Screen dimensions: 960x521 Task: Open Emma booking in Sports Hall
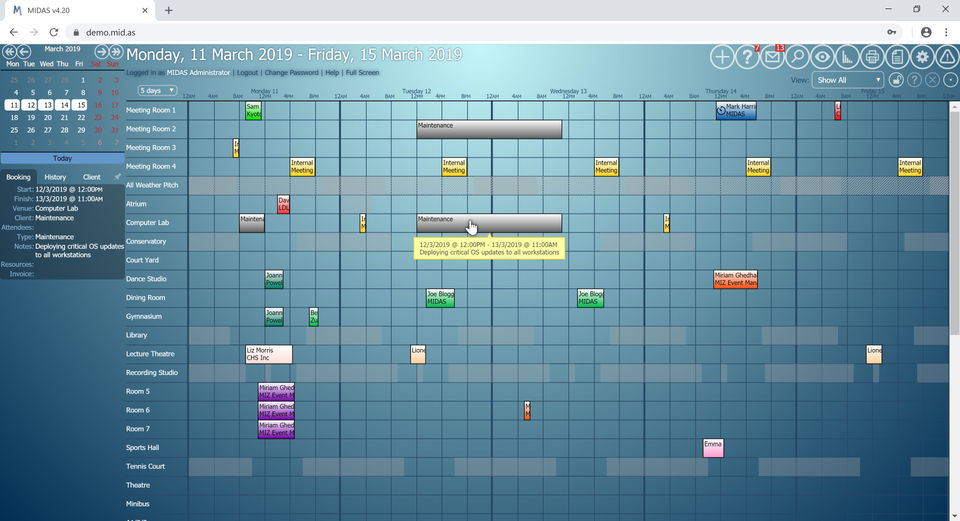pyautogui.click(x=713, y=448)
